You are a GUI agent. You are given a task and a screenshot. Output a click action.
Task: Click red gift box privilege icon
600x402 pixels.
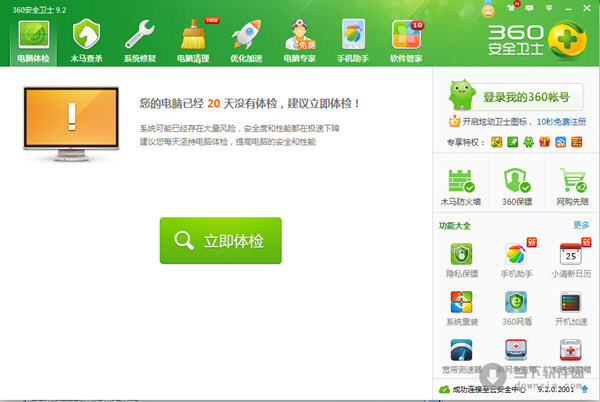pos(545,142)
